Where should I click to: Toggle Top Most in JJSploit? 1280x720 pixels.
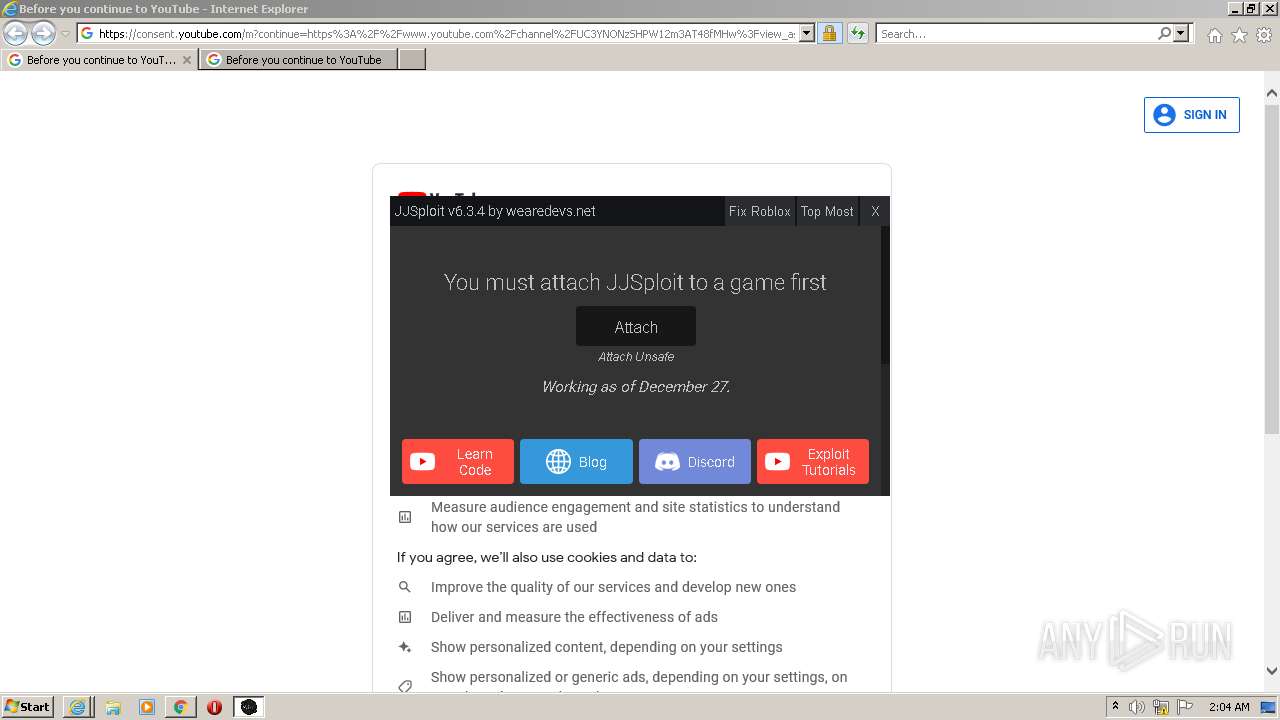(x=827, y=211)
